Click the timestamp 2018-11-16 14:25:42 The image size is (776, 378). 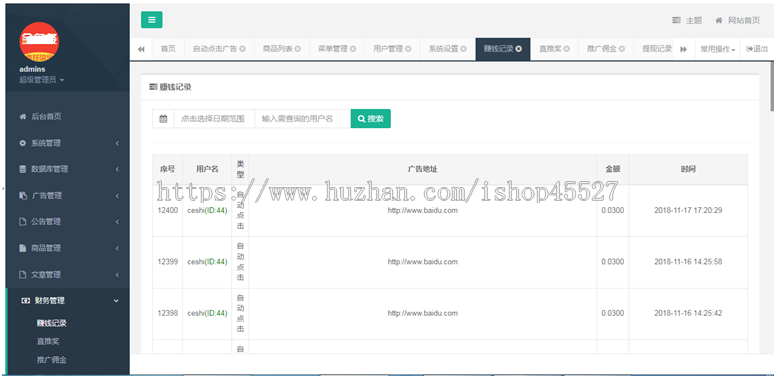pyautogui.click(x=688, y=313)
